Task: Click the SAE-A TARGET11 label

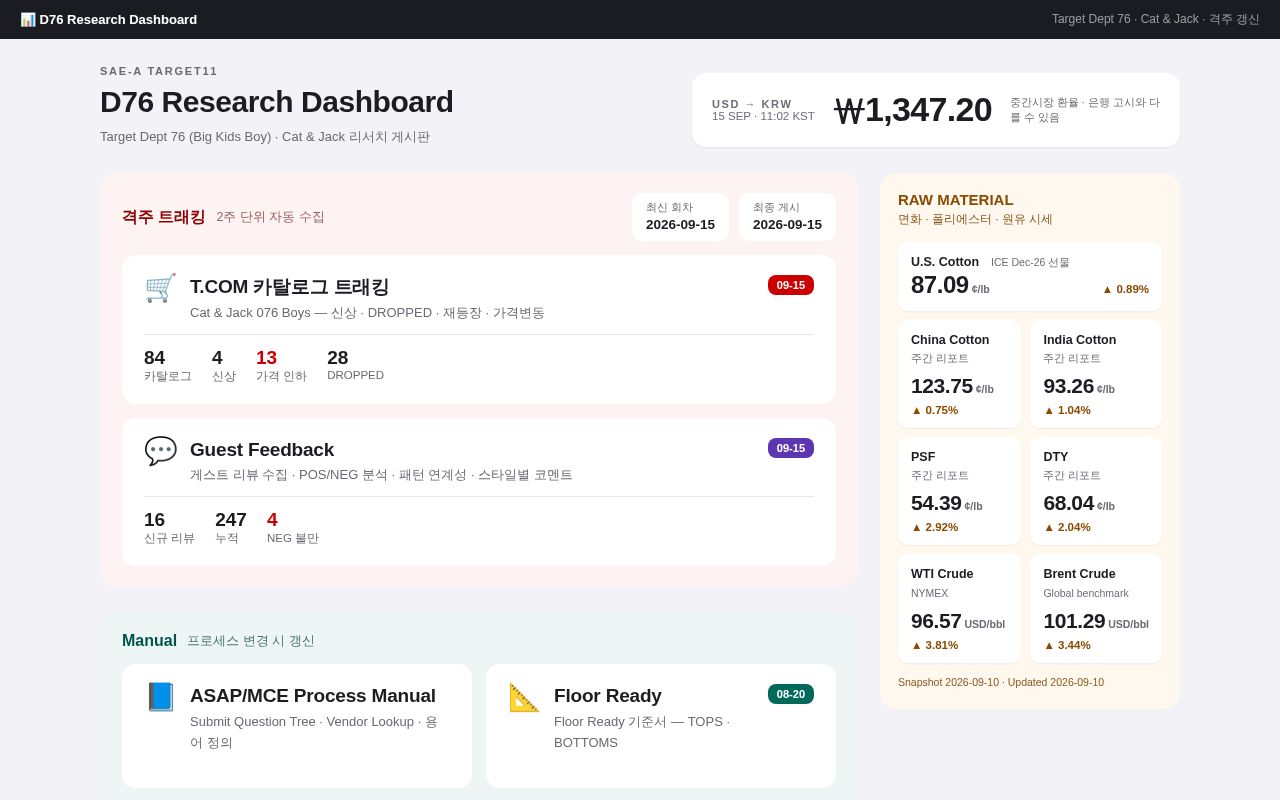Action: click(x=159, y=71)
